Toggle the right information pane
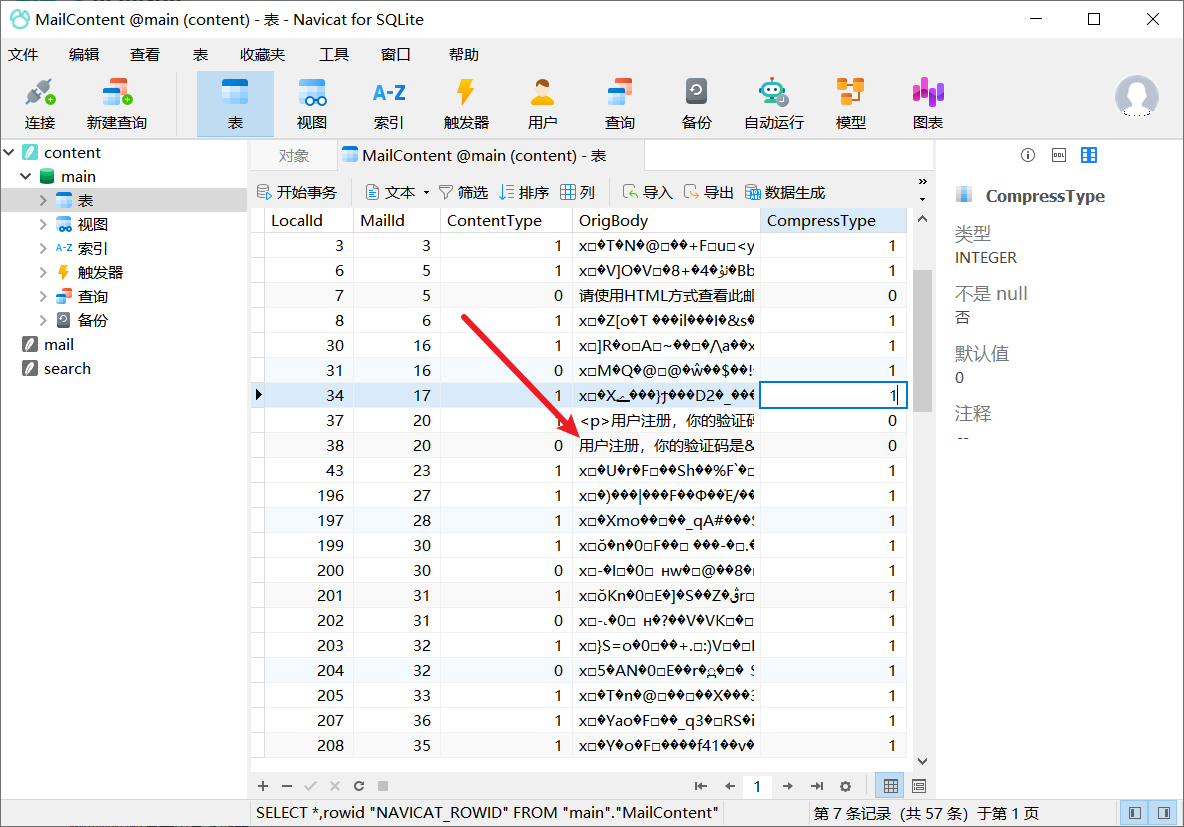This screenshot has height=827, width=1184. point(1164,813)
